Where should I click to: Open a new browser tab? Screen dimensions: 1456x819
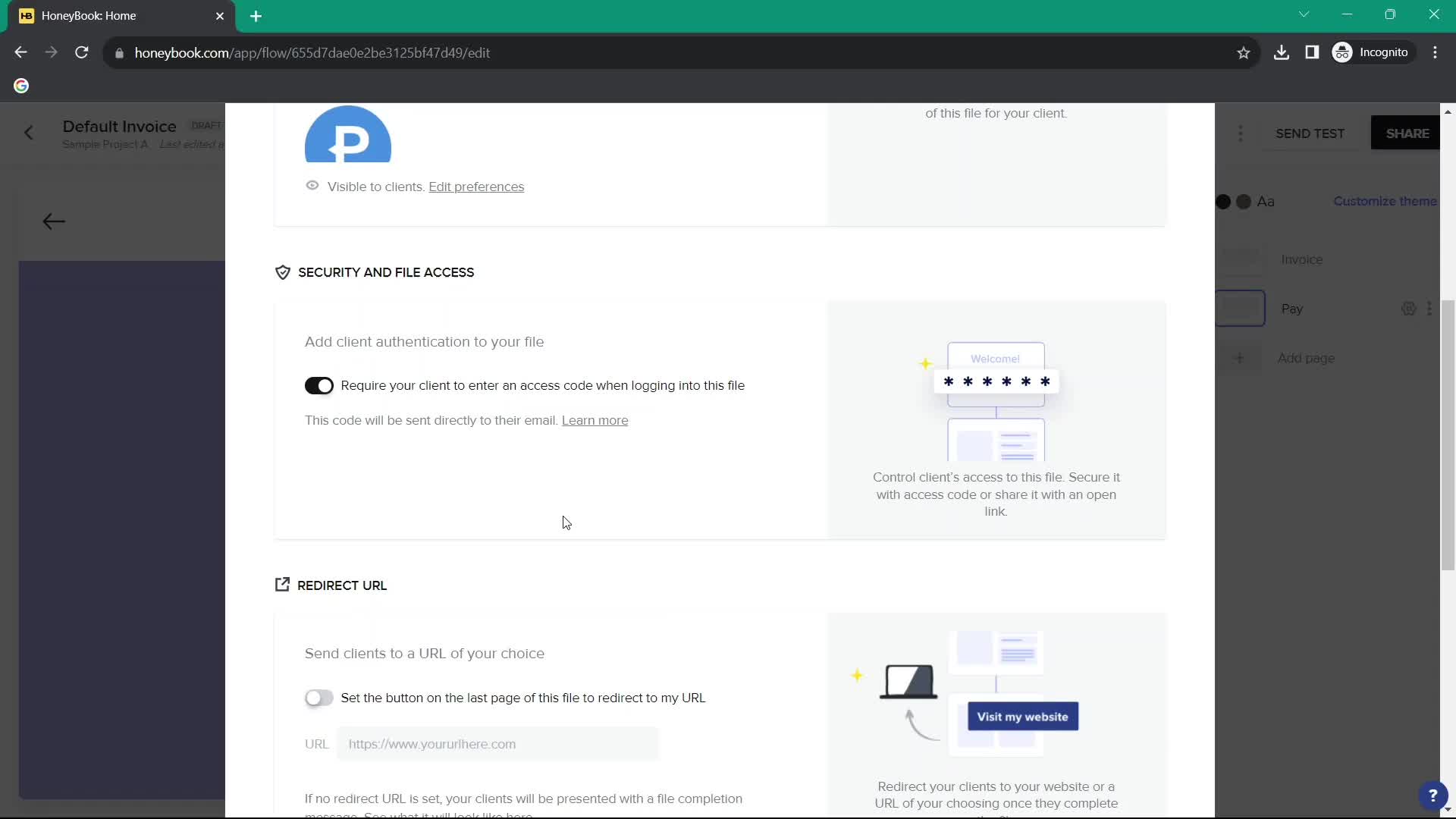pos(256,16)
